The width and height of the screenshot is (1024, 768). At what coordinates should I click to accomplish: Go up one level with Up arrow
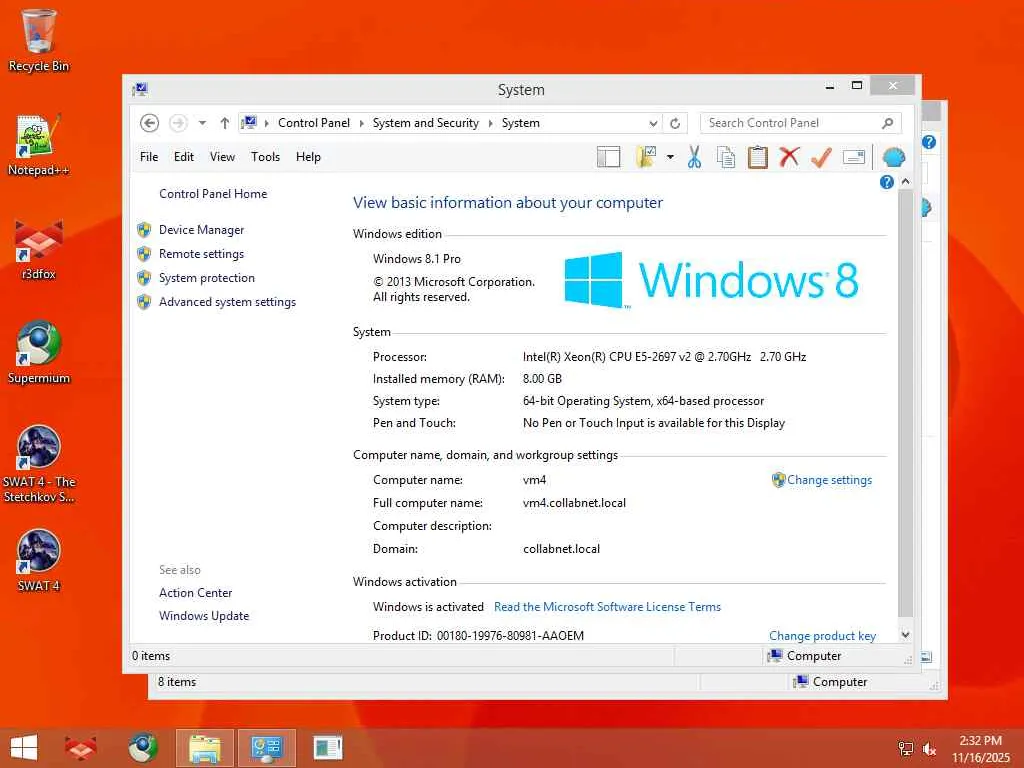[x=225, y=123]
